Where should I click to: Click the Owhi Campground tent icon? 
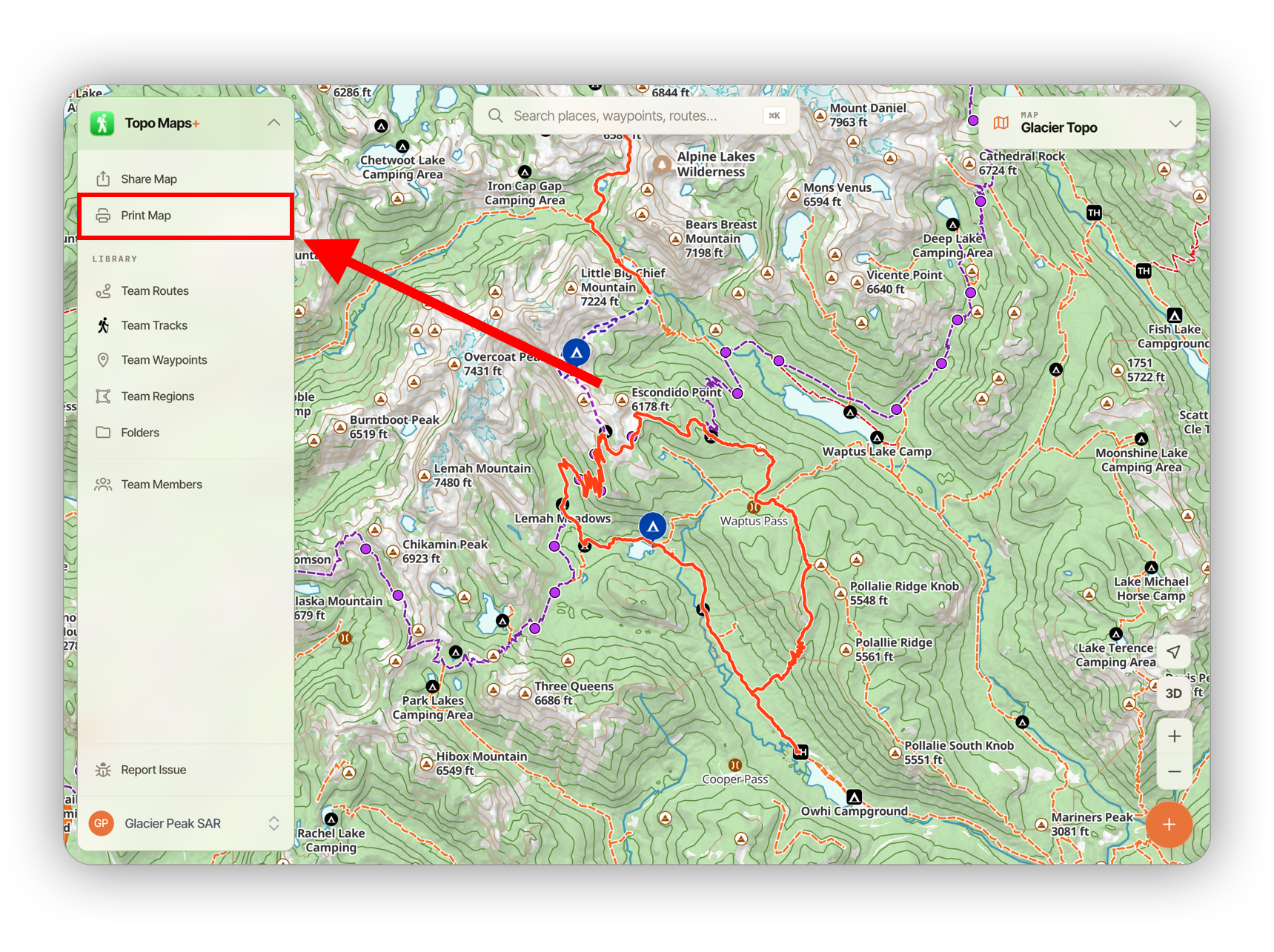click(855, 797)
